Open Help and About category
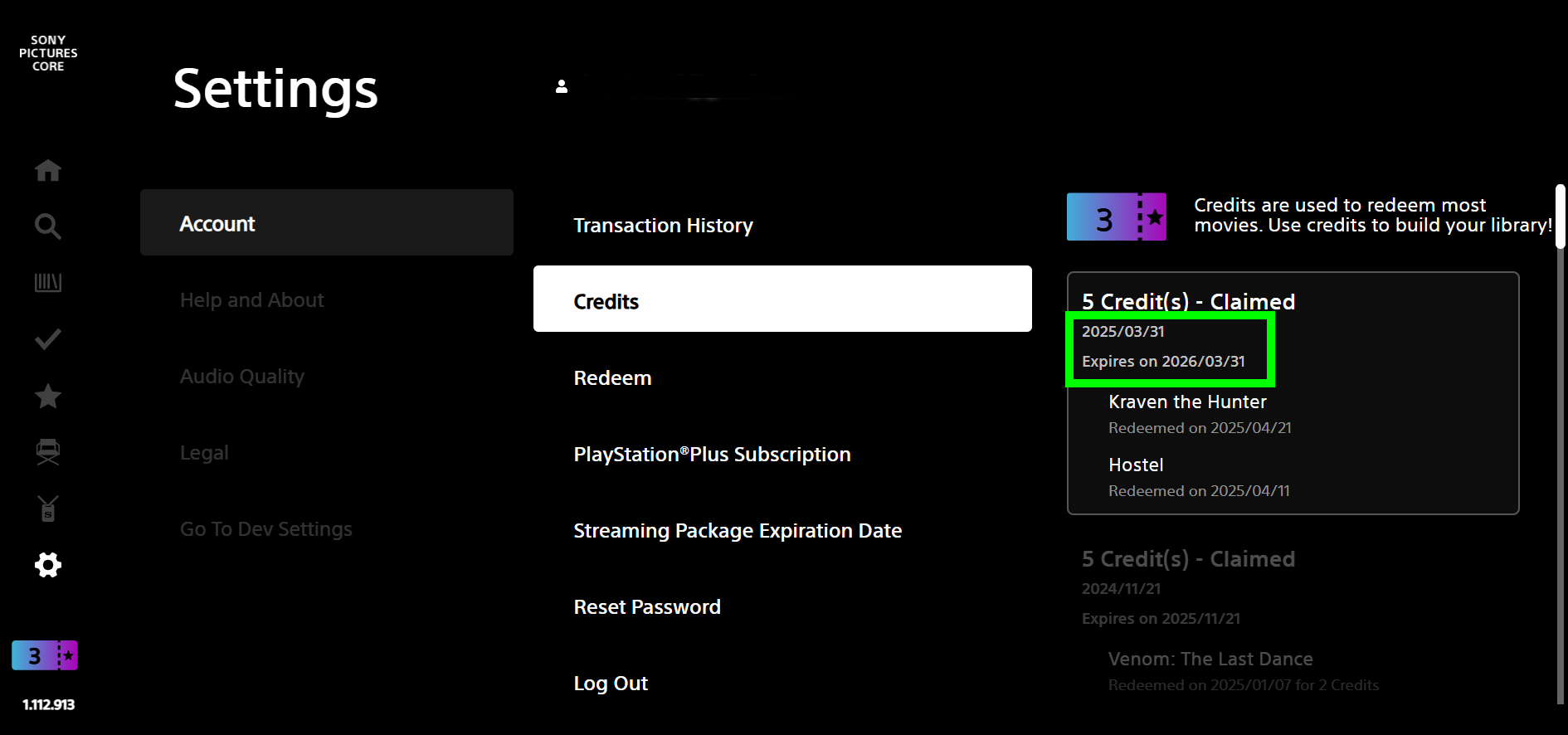Image resolution: width=1568 pixels, height=735 pixels. [251, 300]
